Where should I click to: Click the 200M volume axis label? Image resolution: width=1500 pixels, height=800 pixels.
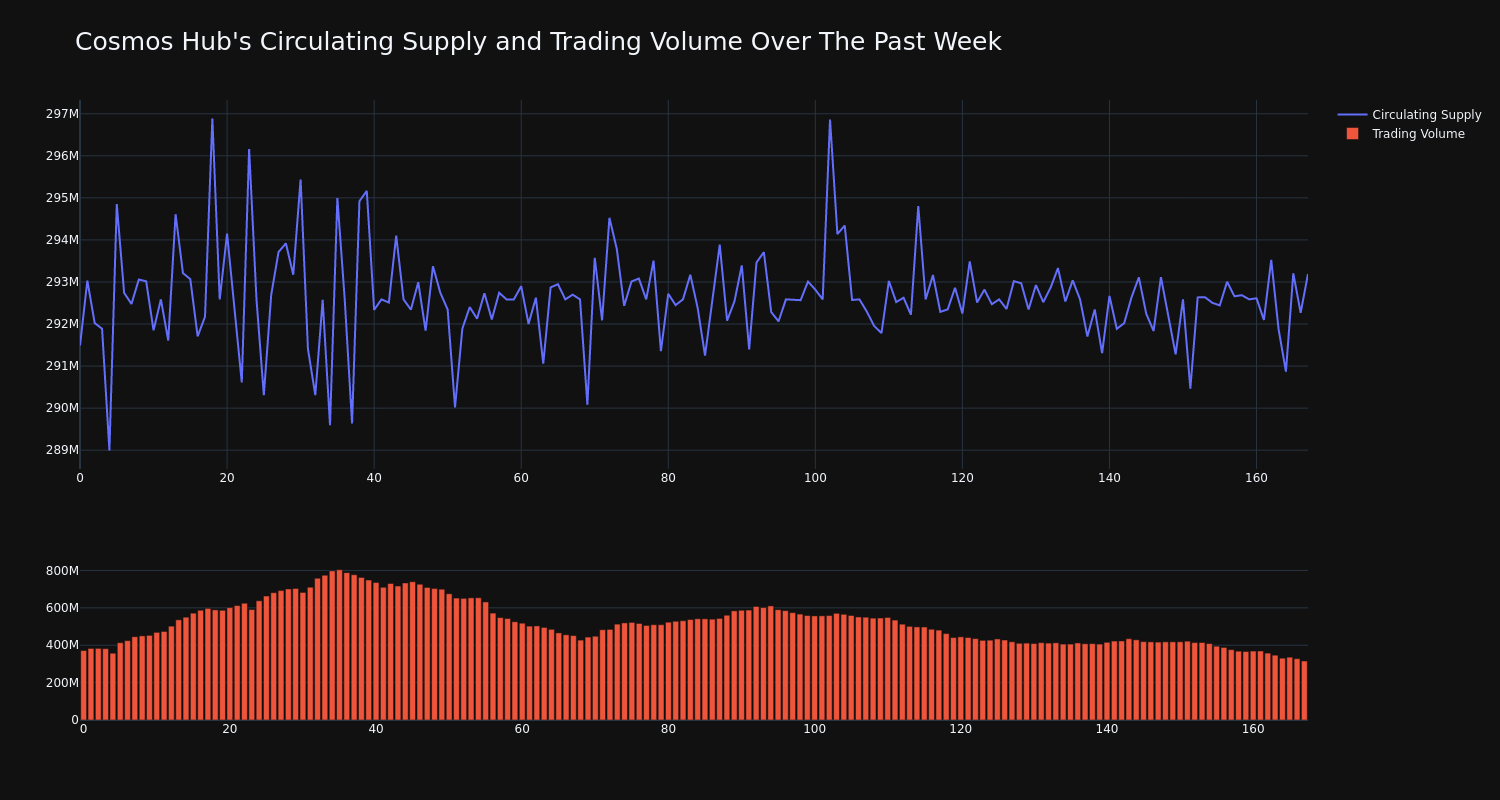coord(62,683)
